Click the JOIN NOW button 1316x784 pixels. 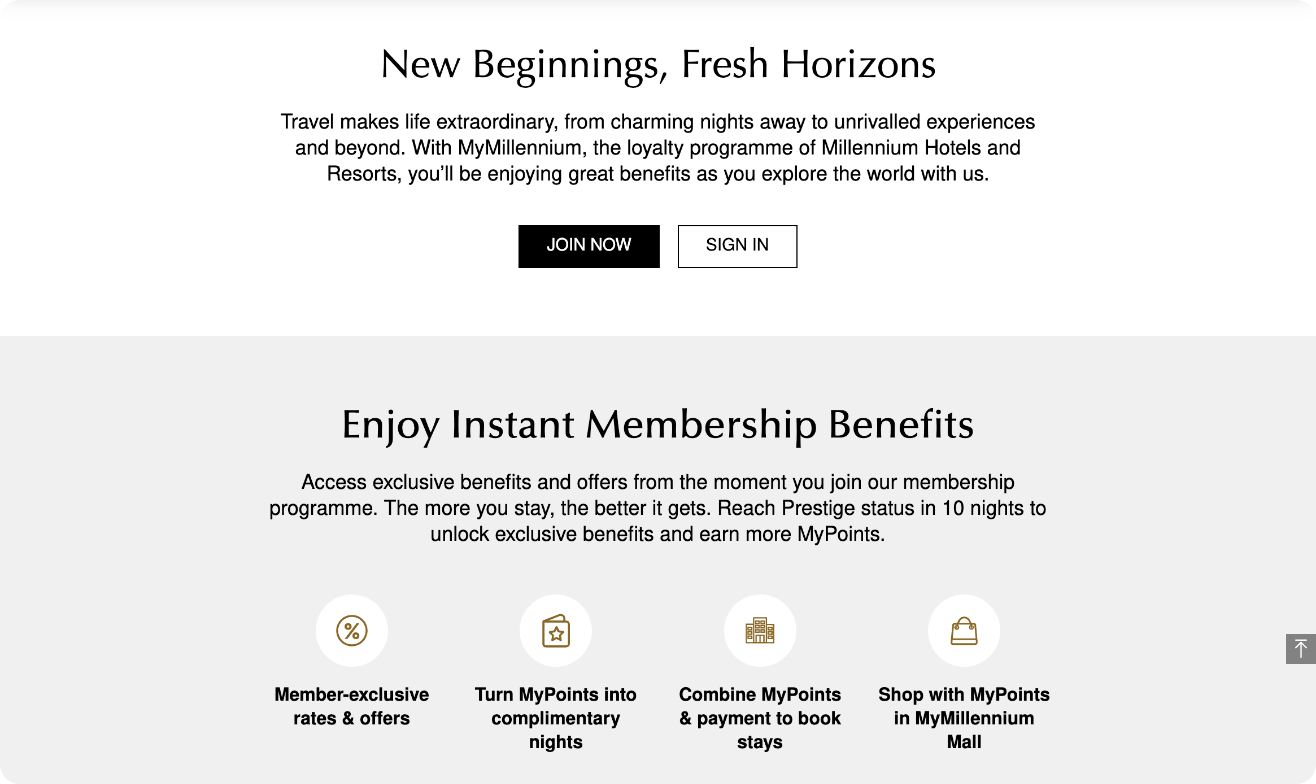589,246
